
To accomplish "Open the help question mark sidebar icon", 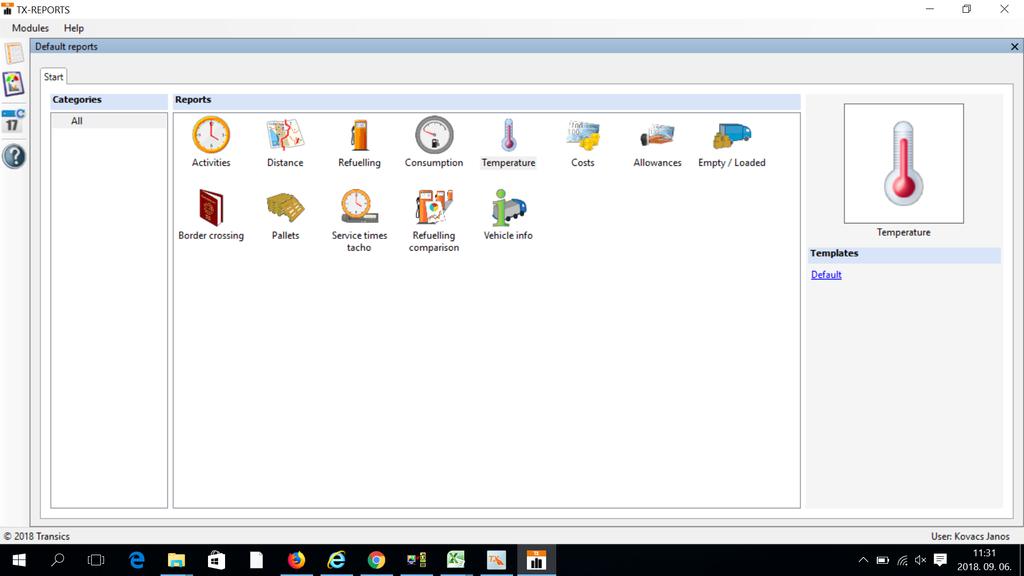I will (14, 156).
